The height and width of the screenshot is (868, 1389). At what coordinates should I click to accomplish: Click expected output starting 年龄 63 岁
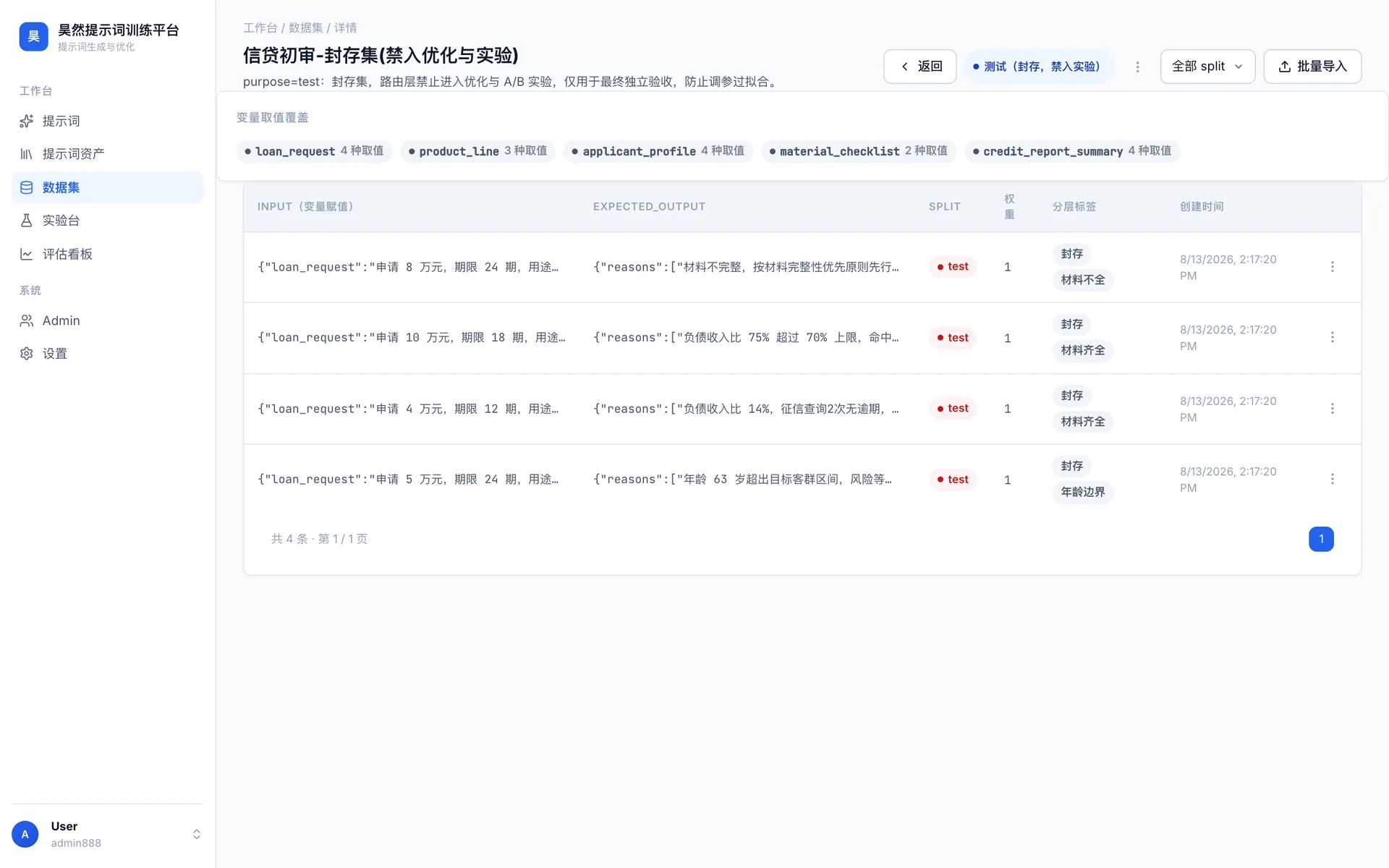click(x=742, y=480)
